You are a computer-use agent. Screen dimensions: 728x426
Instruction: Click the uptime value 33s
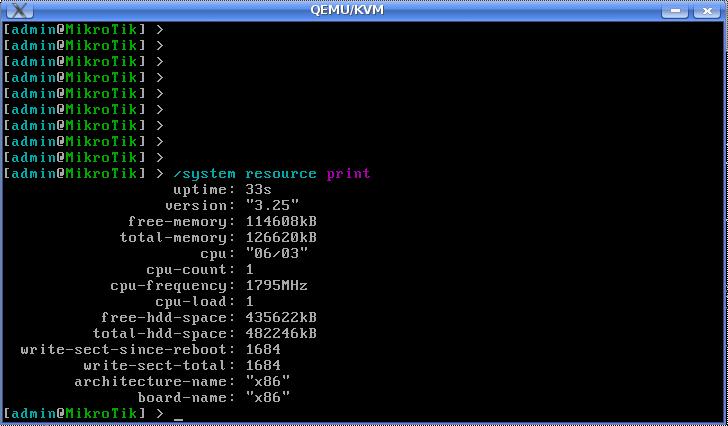click(x=259, y=190)
